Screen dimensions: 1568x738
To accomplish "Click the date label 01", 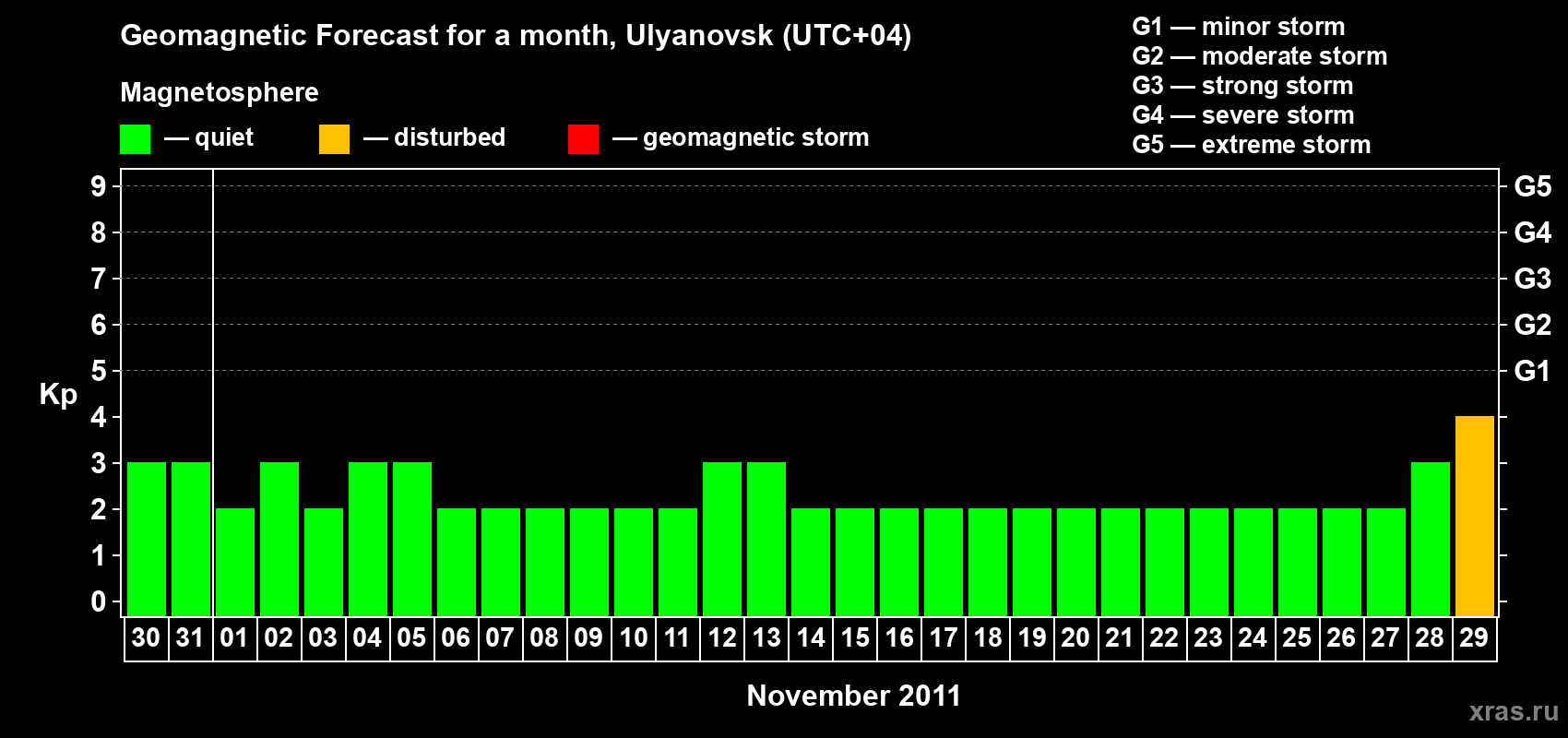I will (x=234, y=638).
